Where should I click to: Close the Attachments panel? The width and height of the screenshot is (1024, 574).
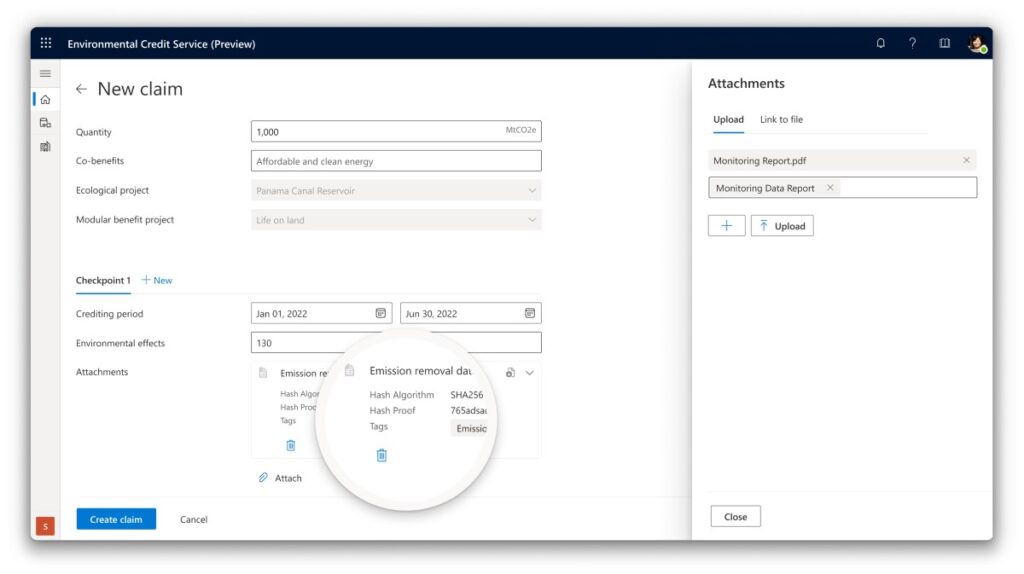click(735, 517)
